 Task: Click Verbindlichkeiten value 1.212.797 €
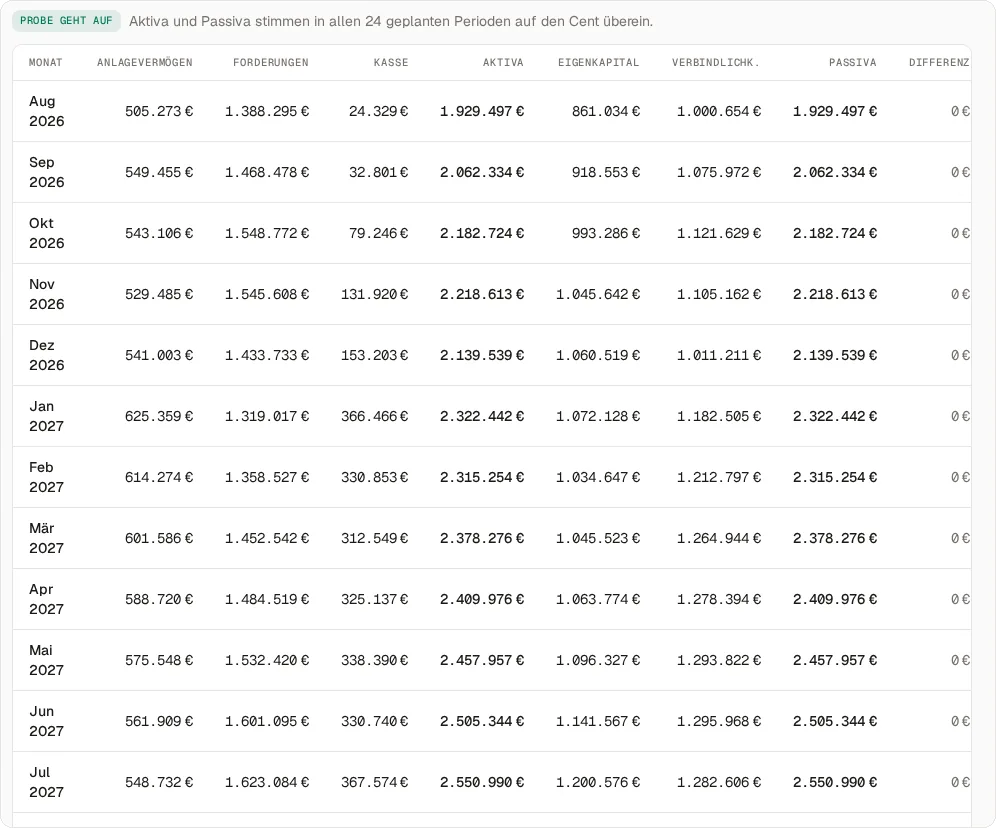click(718, 477)
